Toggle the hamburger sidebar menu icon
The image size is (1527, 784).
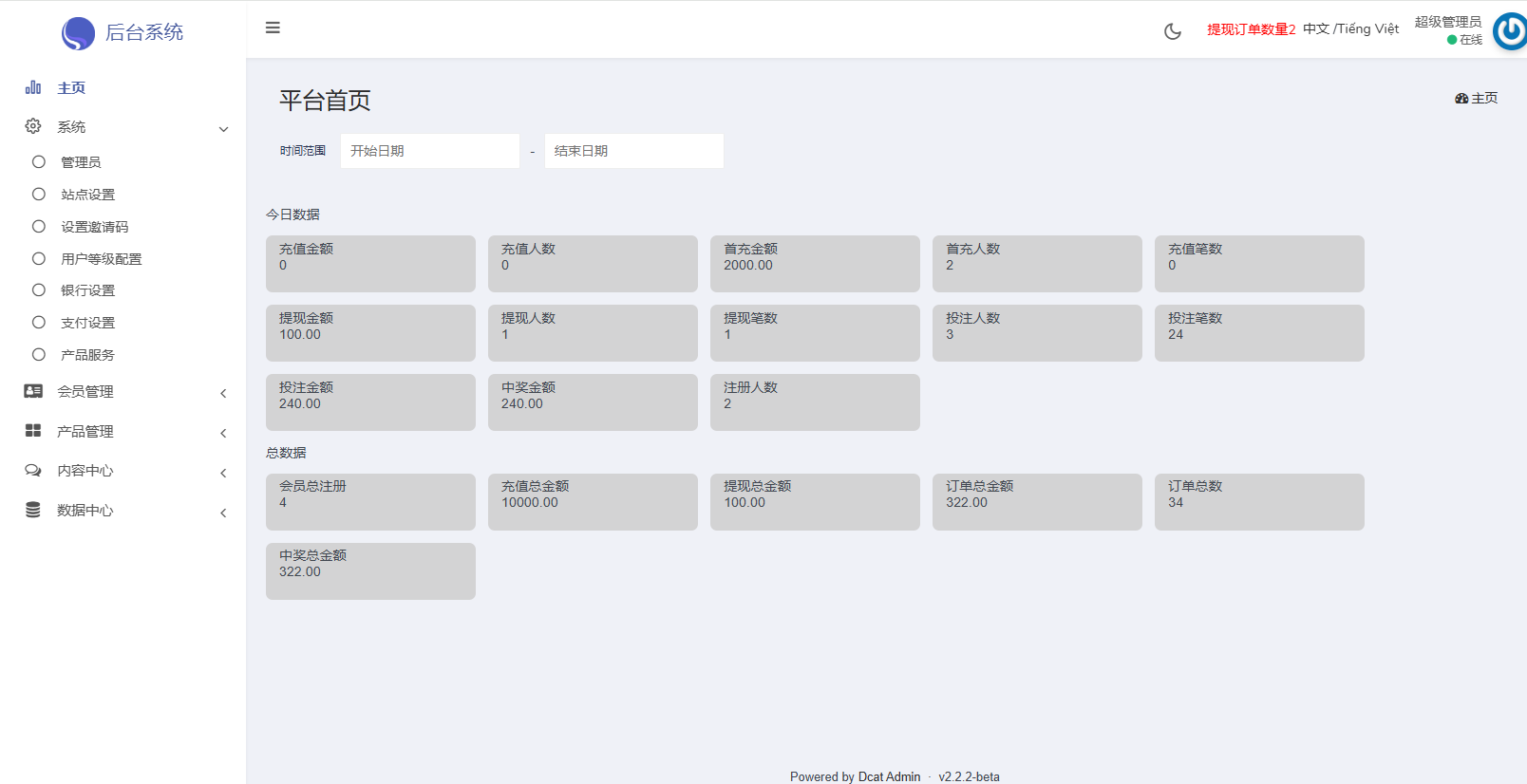coord(273,28)
